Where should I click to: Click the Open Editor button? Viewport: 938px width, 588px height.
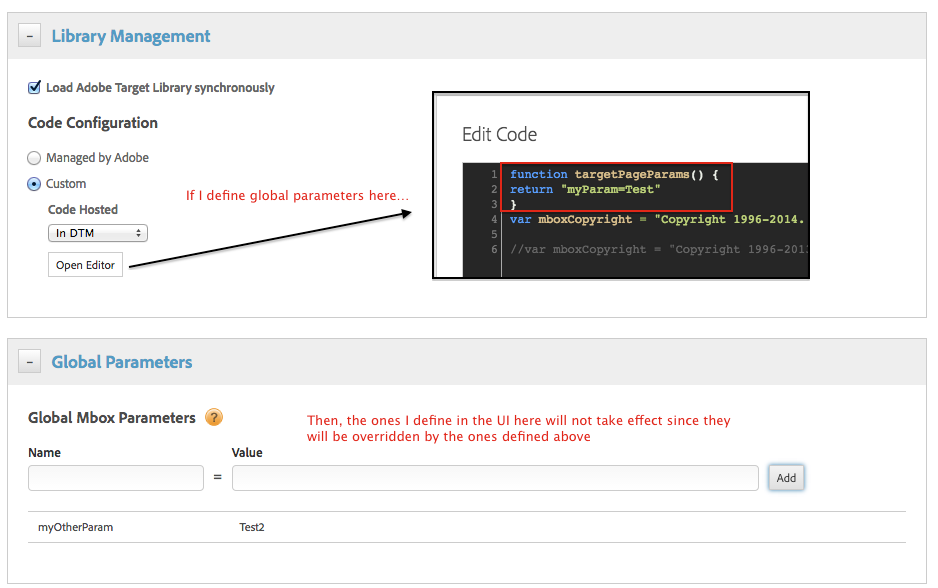pos(85,264)
